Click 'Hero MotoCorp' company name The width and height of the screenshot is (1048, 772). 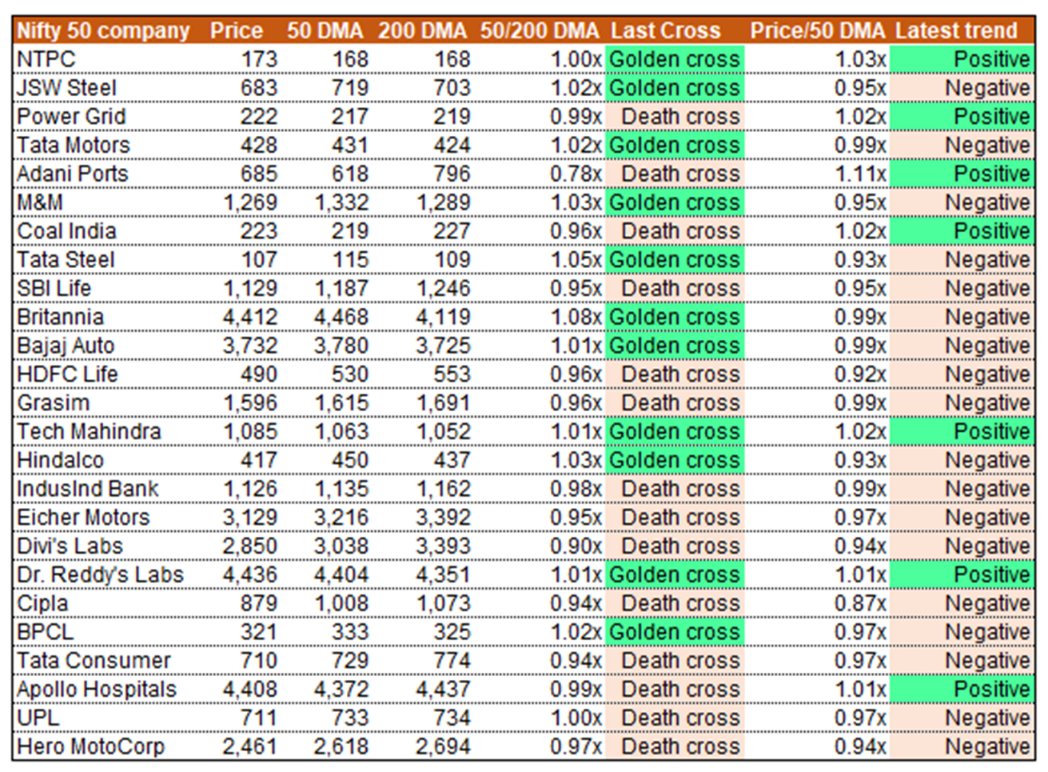(x=90, y=747)
